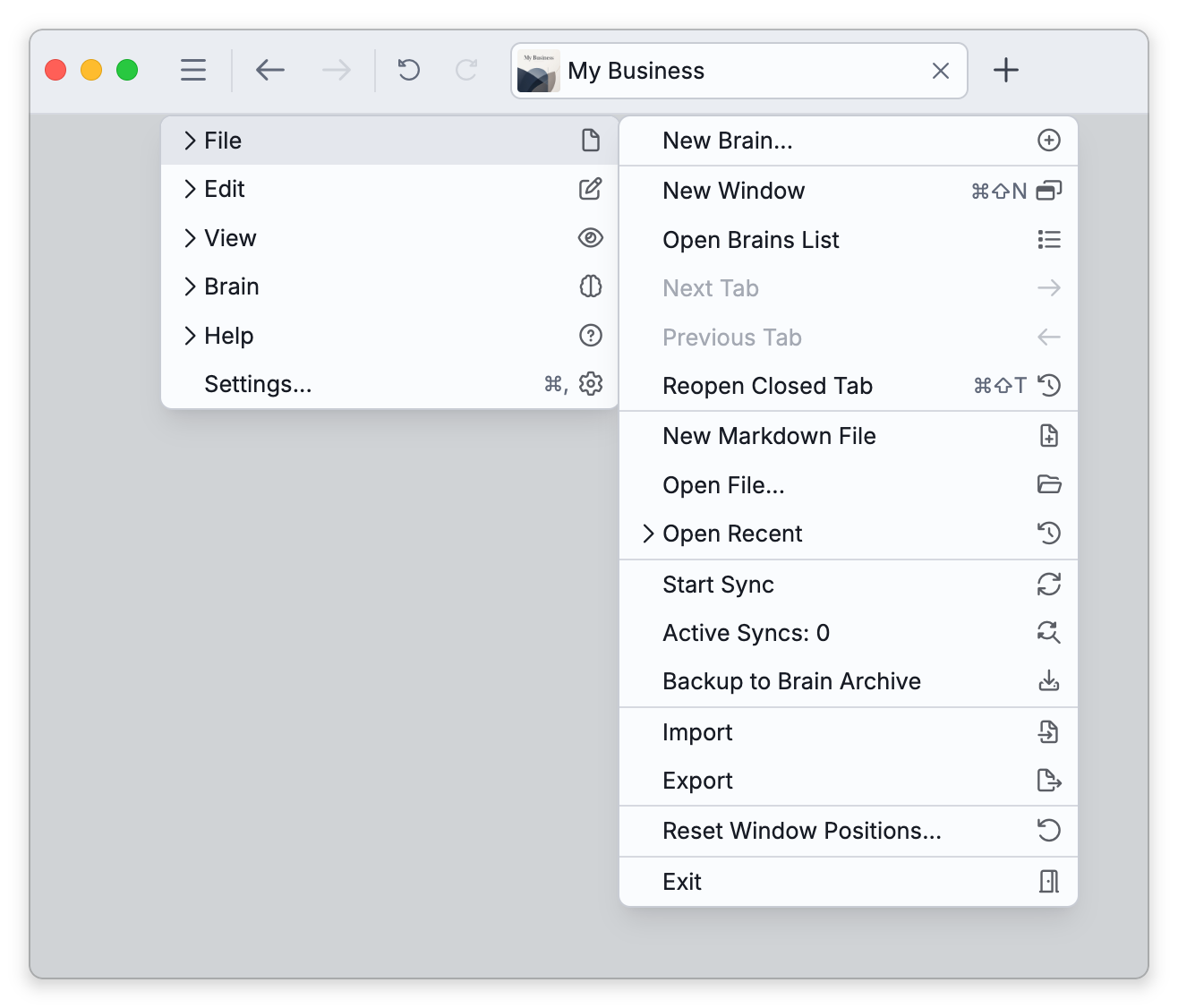The height and width of the screenshot is (1008, 1178).
Task: Choose Open File...
Action: pos(849,485)
